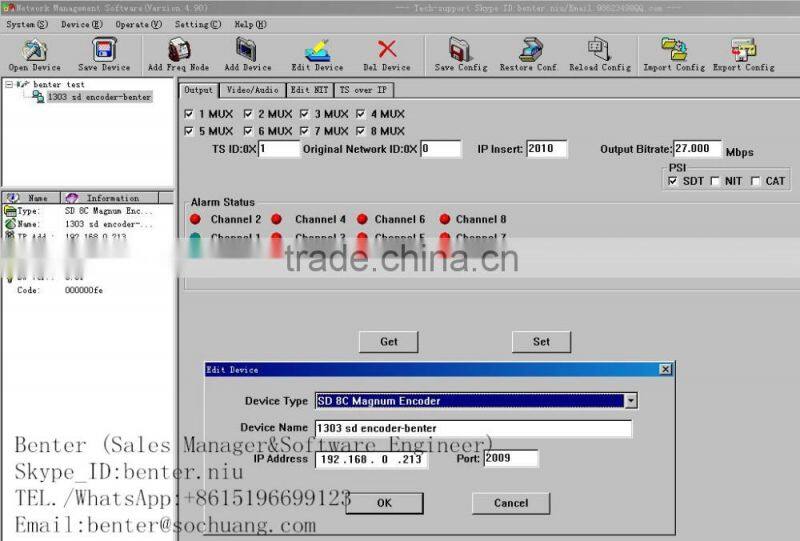
Task: Click the Add Device toolbar icon
Action: point(247,50)
